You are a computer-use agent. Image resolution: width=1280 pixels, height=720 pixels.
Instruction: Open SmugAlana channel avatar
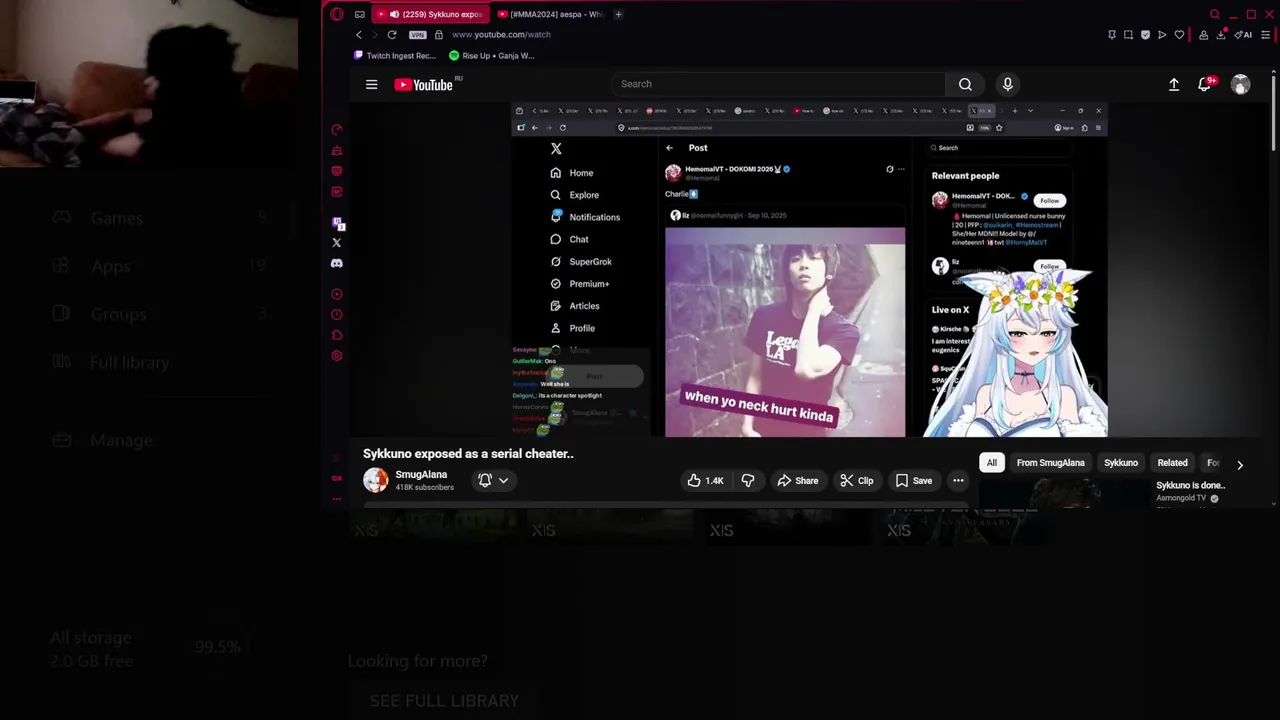pyautogui.click(x=375, y=480)
